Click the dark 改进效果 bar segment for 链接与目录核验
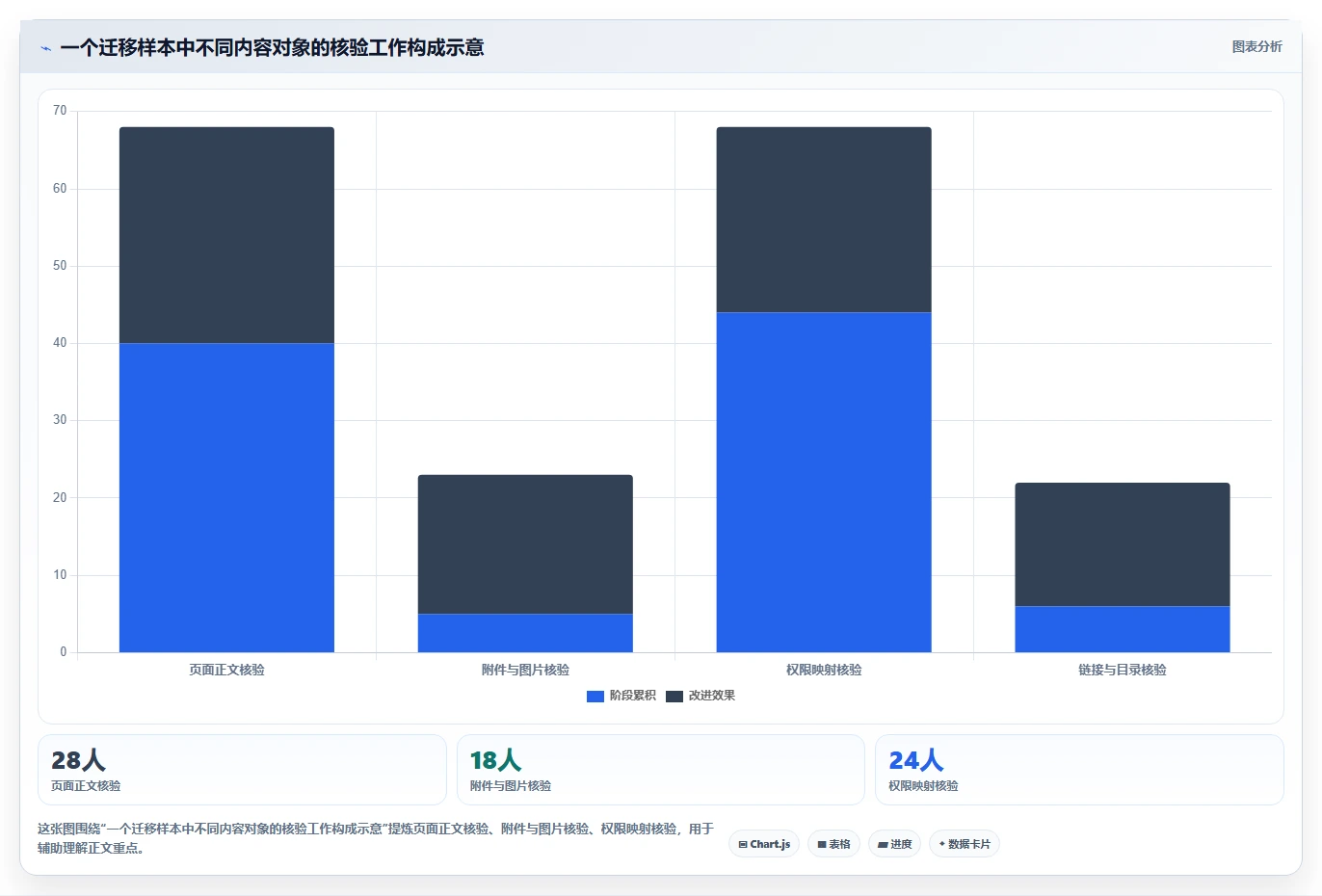This screenshot has width=1322, height=896. click(x=1123, y=544)
